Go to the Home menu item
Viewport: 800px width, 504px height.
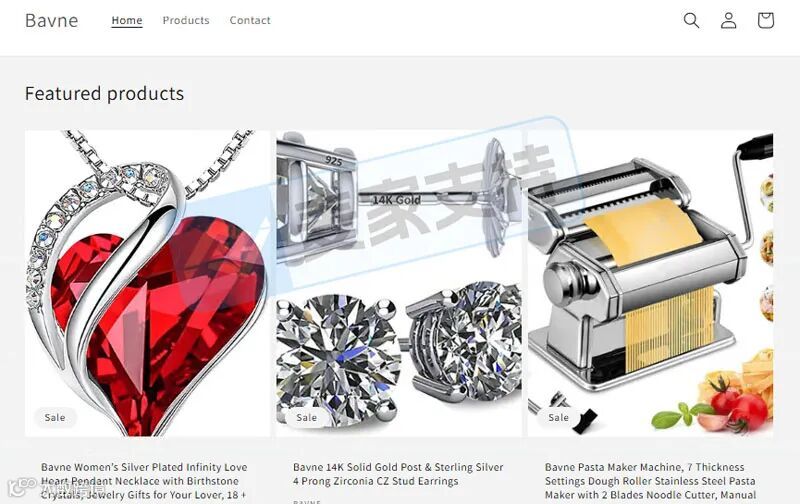[x=127, y=20]
